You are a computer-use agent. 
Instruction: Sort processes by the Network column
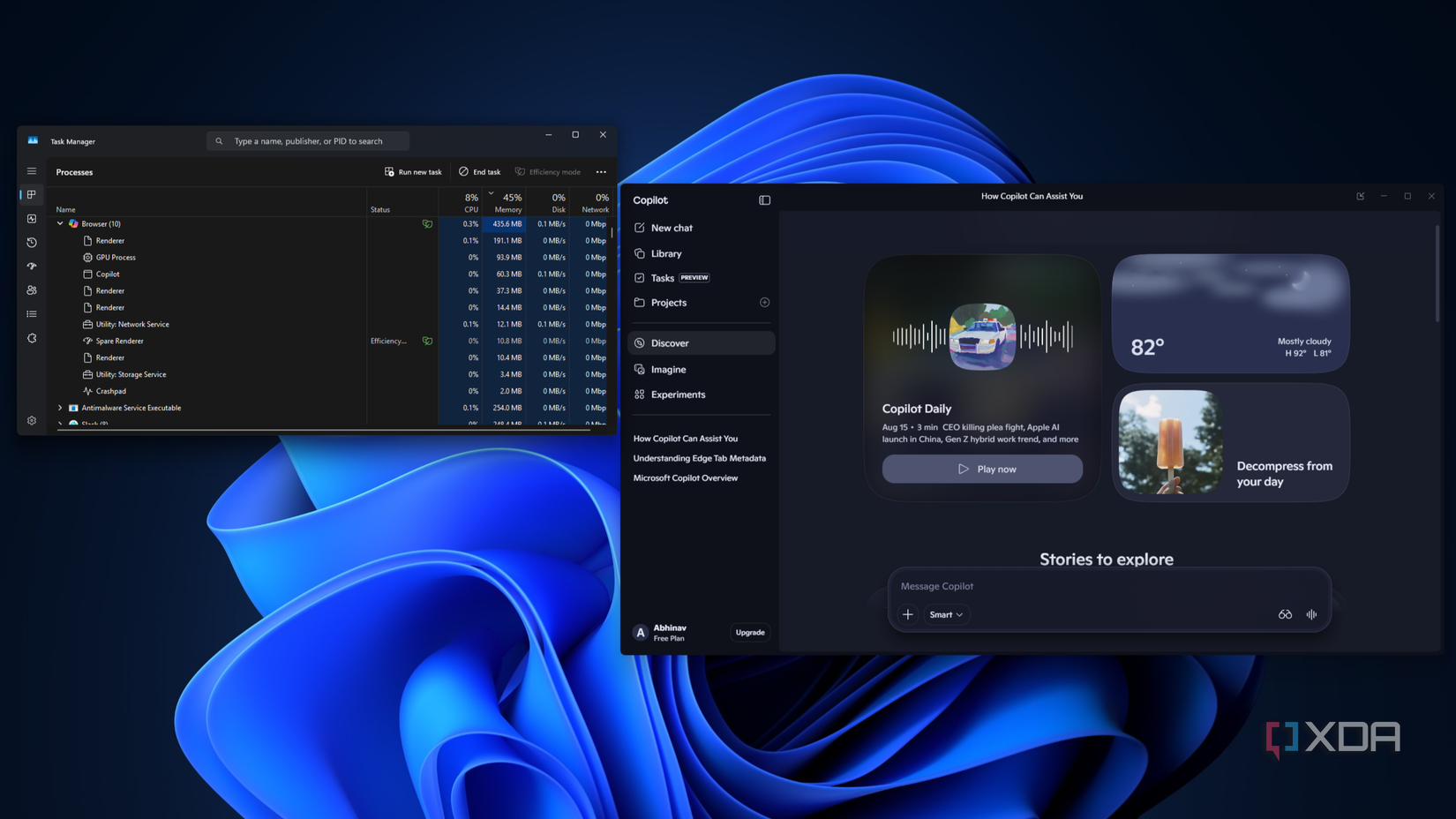590,202
